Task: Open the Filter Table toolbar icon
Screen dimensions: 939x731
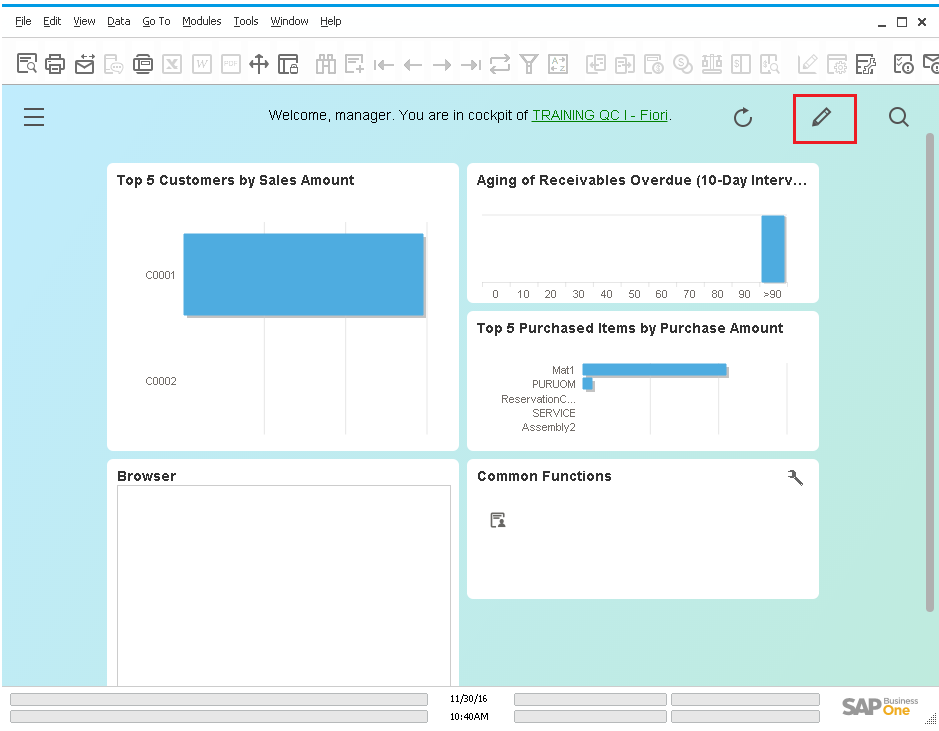Action: (528, 64)
